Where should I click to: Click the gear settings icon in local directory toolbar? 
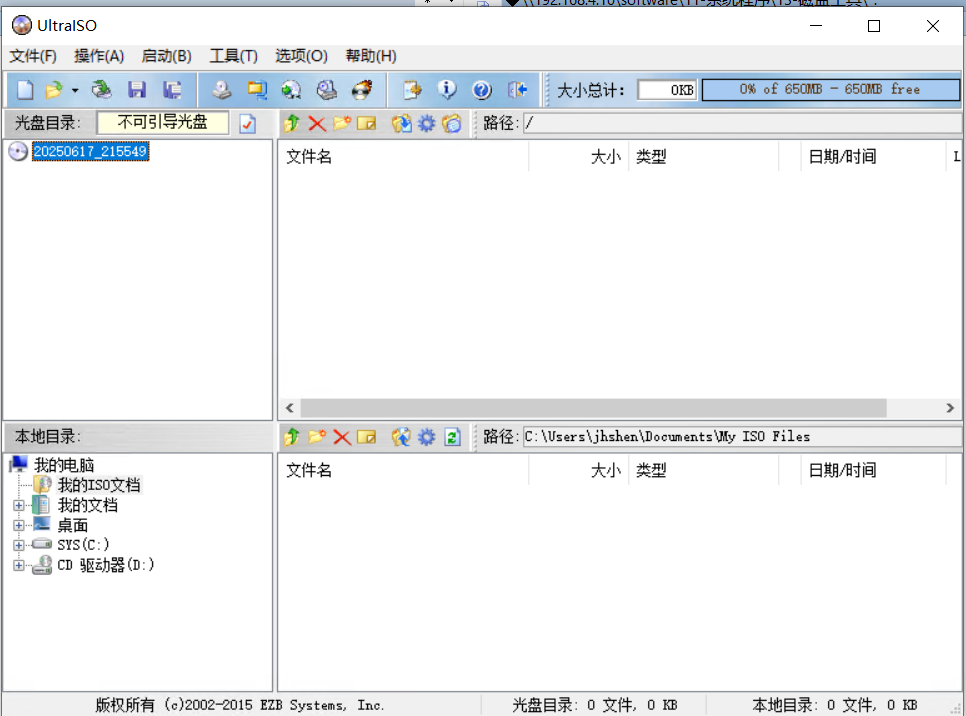(426, 437)
